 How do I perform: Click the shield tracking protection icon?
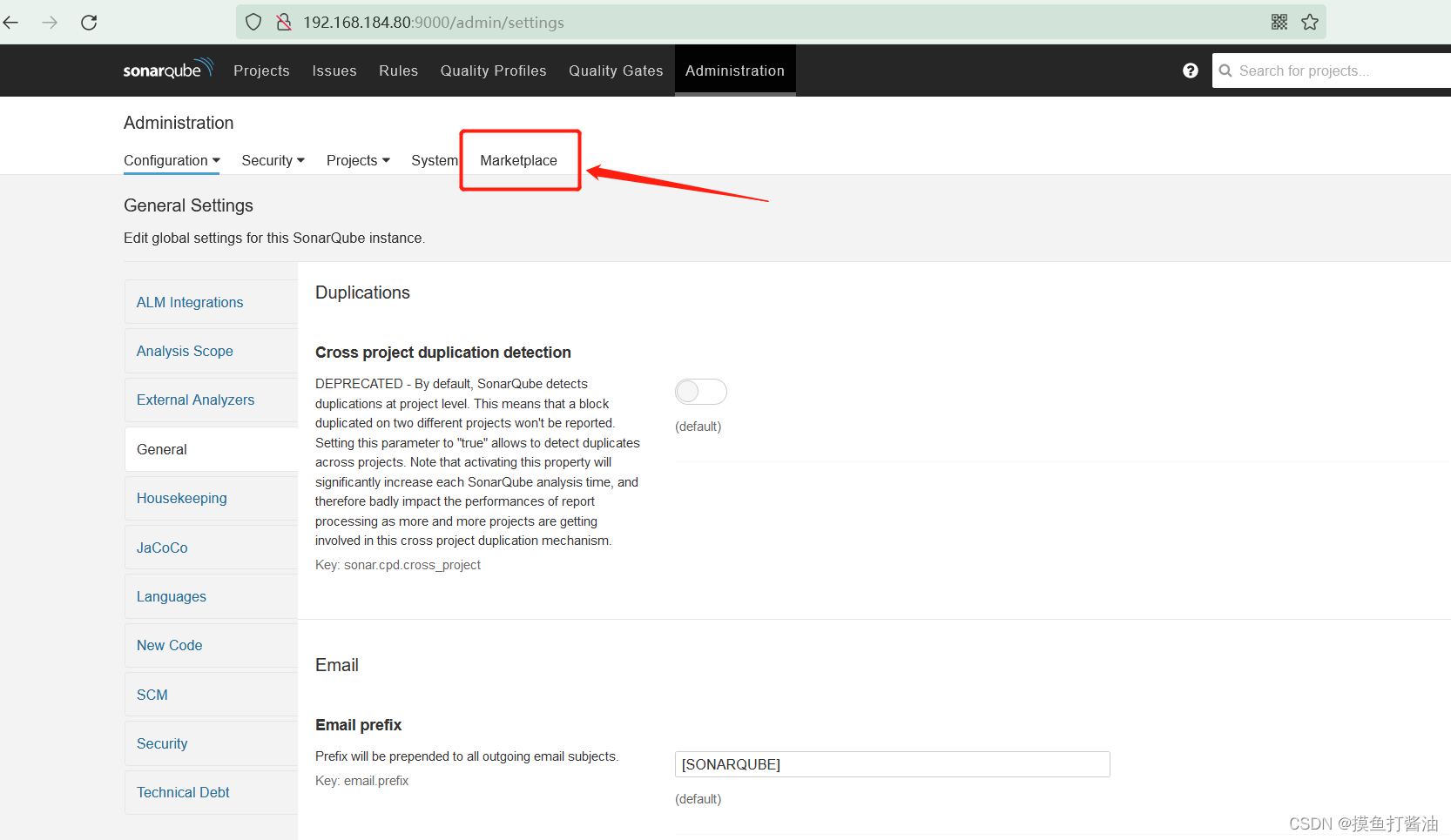253,23
